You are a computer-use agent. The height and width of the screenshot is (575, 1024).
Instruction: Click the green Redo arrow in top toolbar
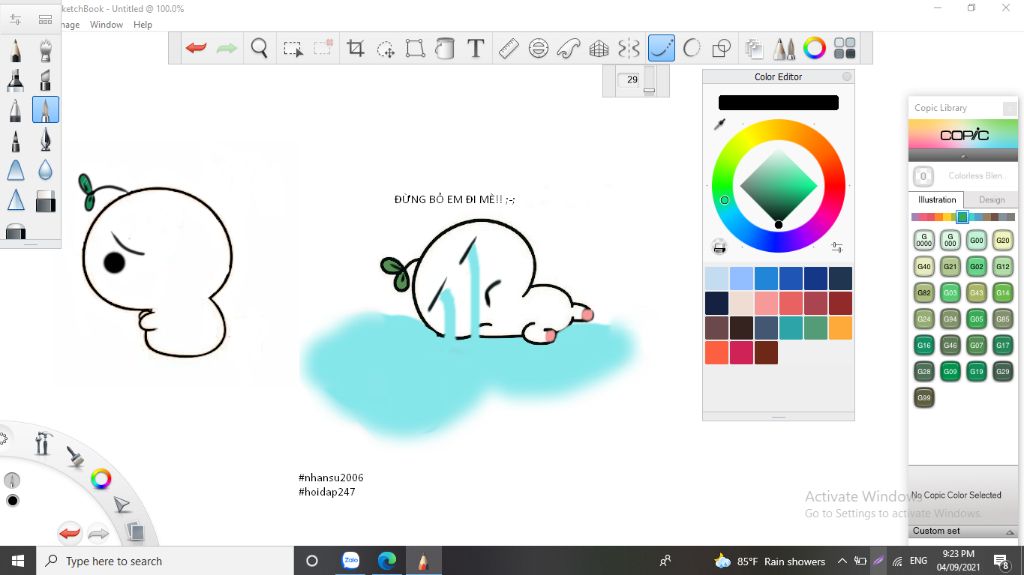click(227, 48)
